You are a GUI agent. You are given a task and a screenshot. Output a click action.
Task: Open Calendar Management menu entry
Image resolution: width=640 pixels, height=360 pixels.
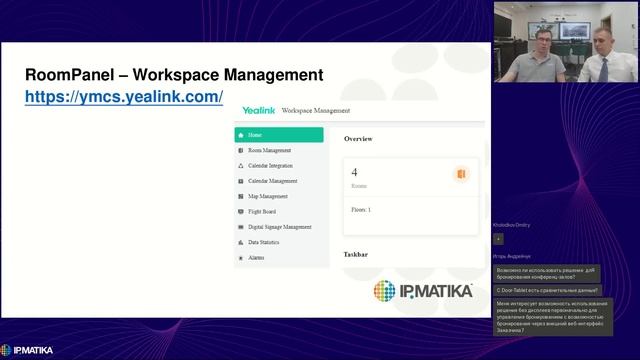pyautogui.click(x=273, y=181)
